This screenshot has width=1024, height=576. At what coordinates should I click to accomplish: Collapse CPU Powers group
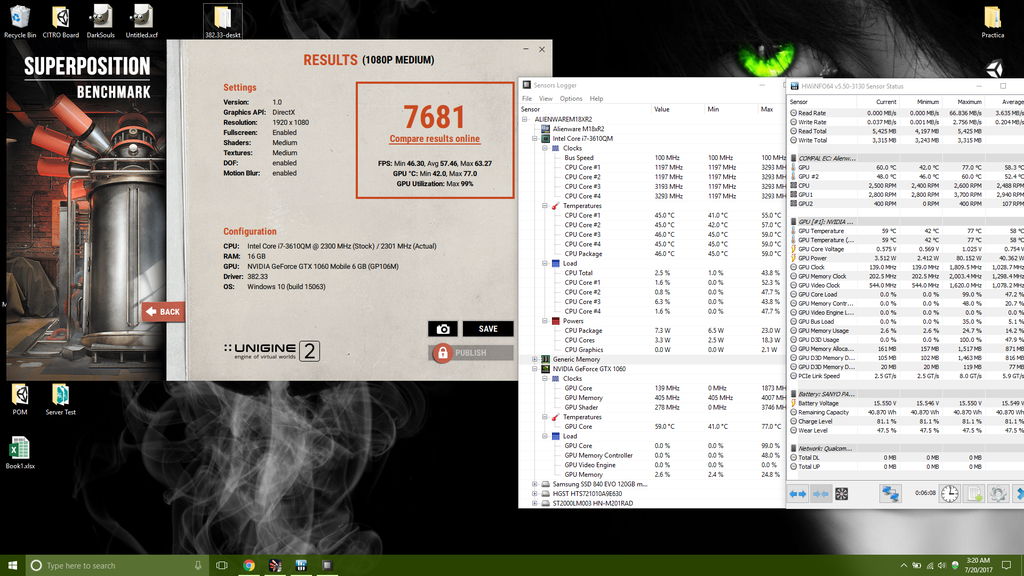coord(545,321)
